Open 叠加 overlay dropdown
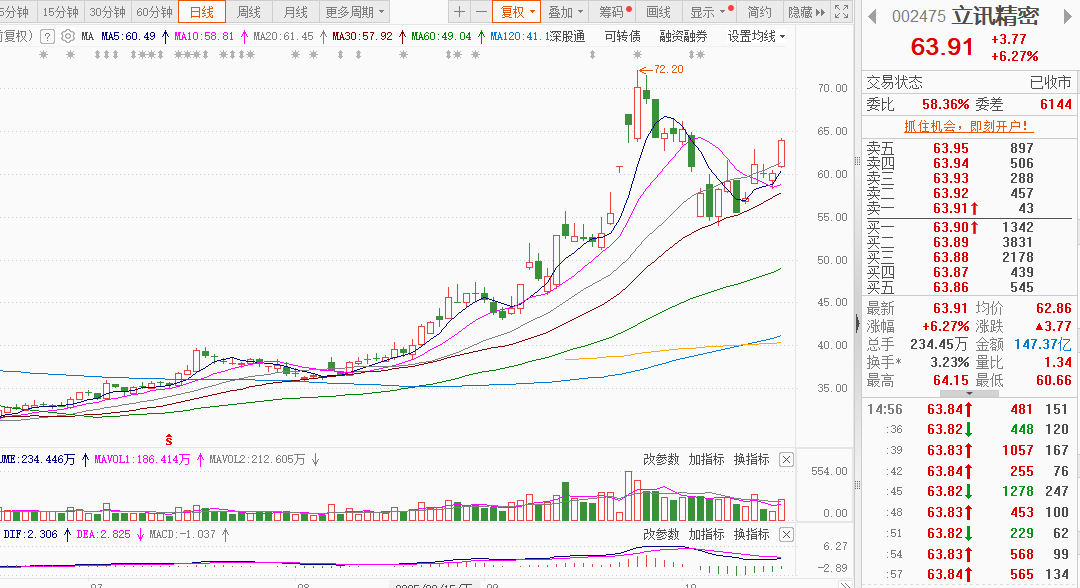The image size is (1080, 588). pyautogui.click(x=565, y=12)
